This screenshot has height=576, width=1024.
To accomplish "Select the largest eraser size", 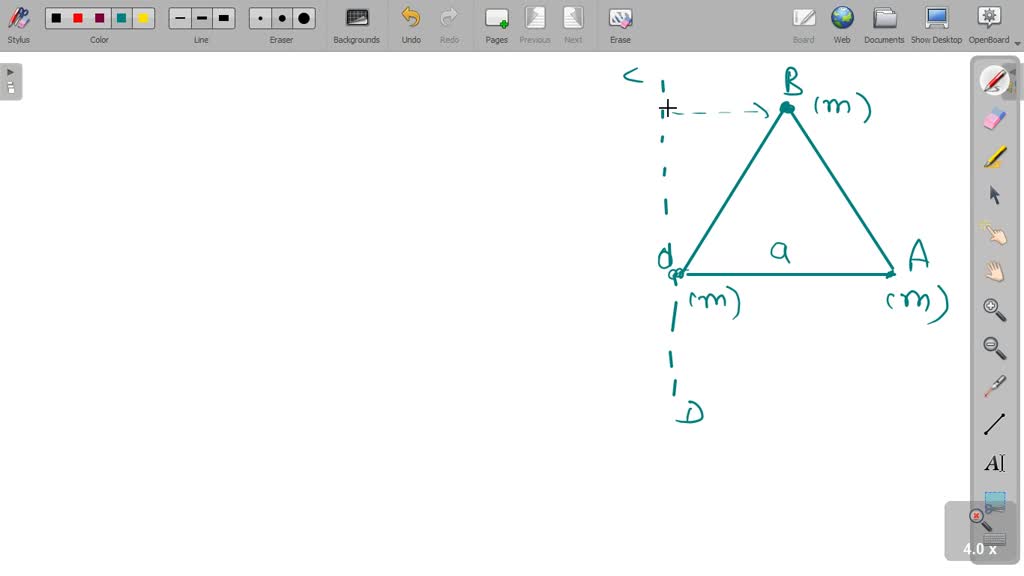I will [304, 18].
